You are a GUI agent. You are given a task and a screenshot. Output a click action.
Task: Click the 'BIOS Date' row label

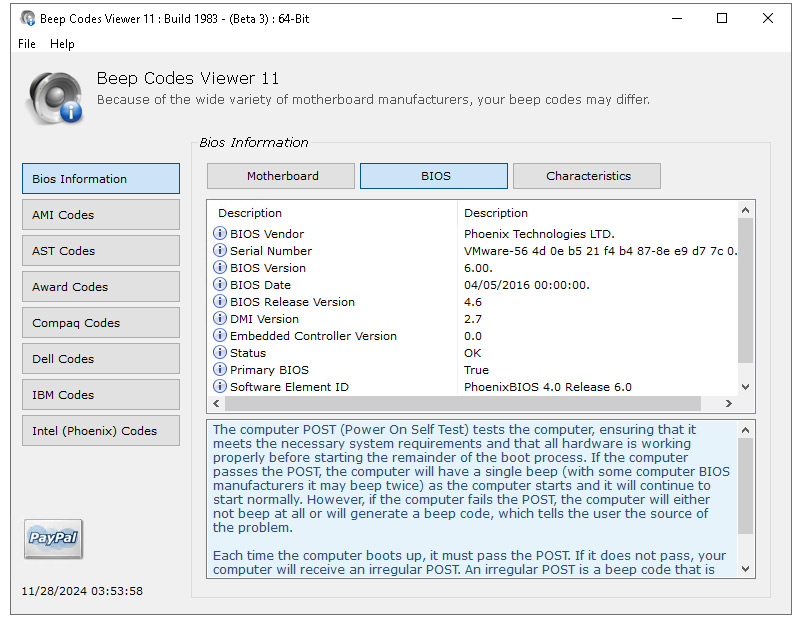(260, 284)
